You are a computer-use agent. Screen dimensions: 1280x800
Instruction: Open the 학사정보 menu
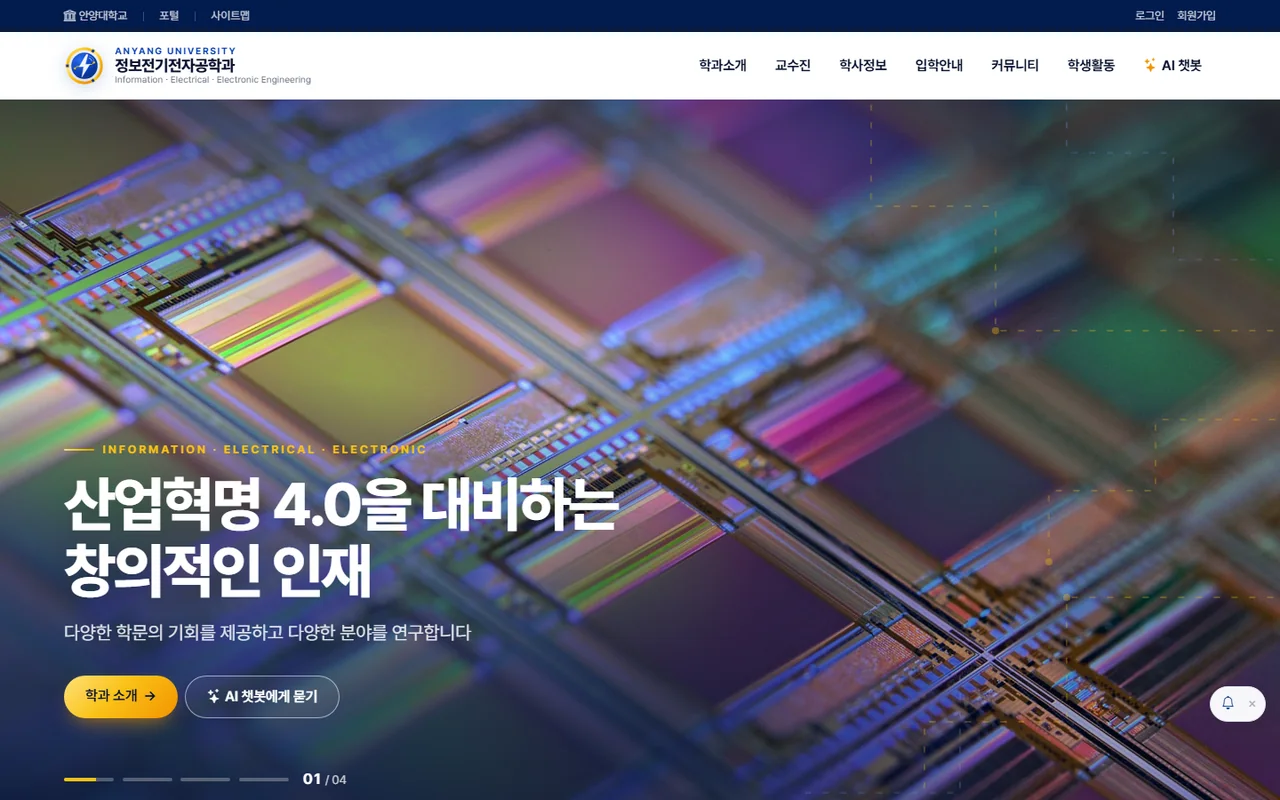tap(863, 66)
